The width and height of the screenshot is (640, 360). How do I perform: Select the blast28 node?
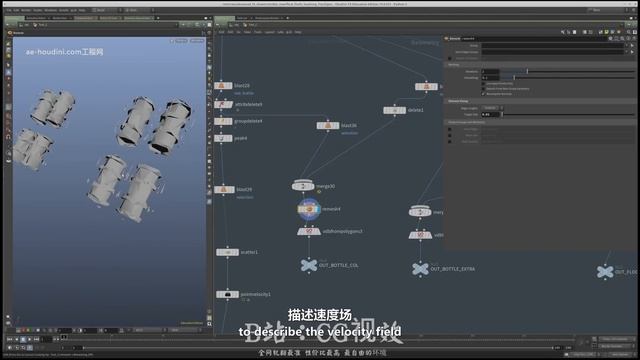[x=223, y=86]
